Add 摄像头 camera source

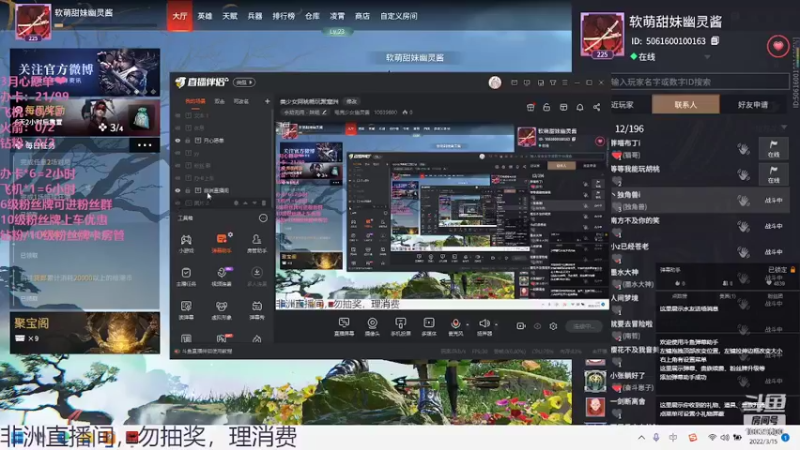click(x=372, y=326)
